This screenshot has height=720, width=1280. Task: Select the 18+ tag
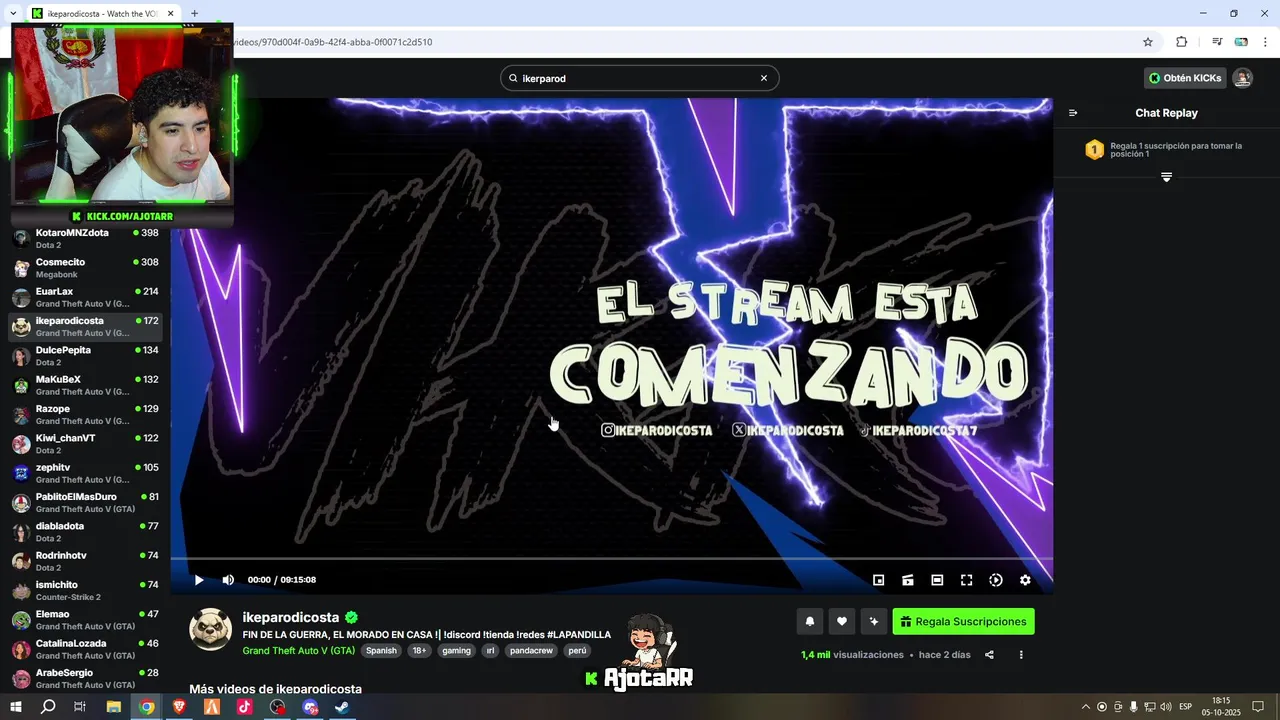point(420,650)
